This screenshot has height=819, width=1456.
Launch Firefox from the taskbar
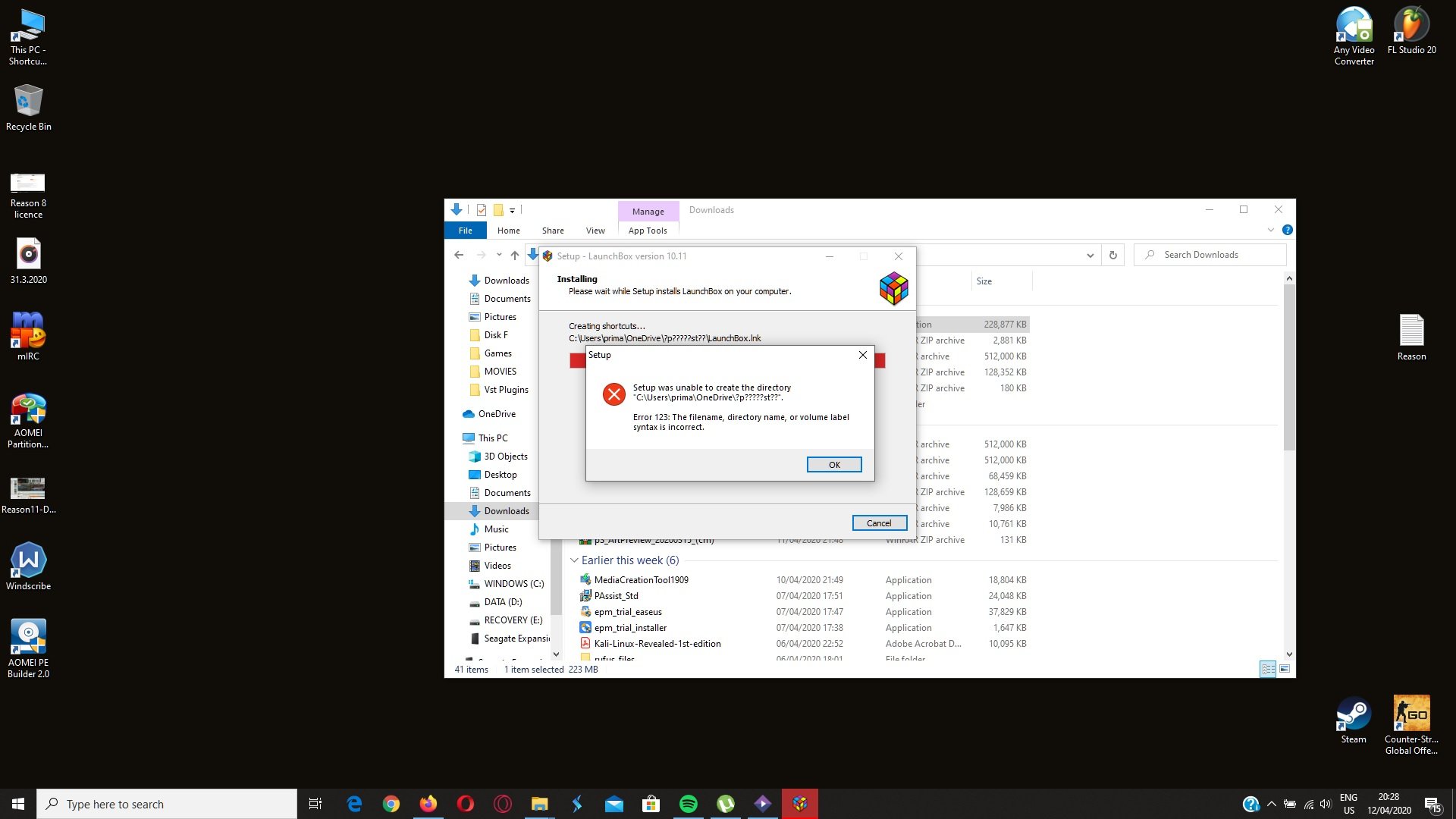tap(428, 804)
